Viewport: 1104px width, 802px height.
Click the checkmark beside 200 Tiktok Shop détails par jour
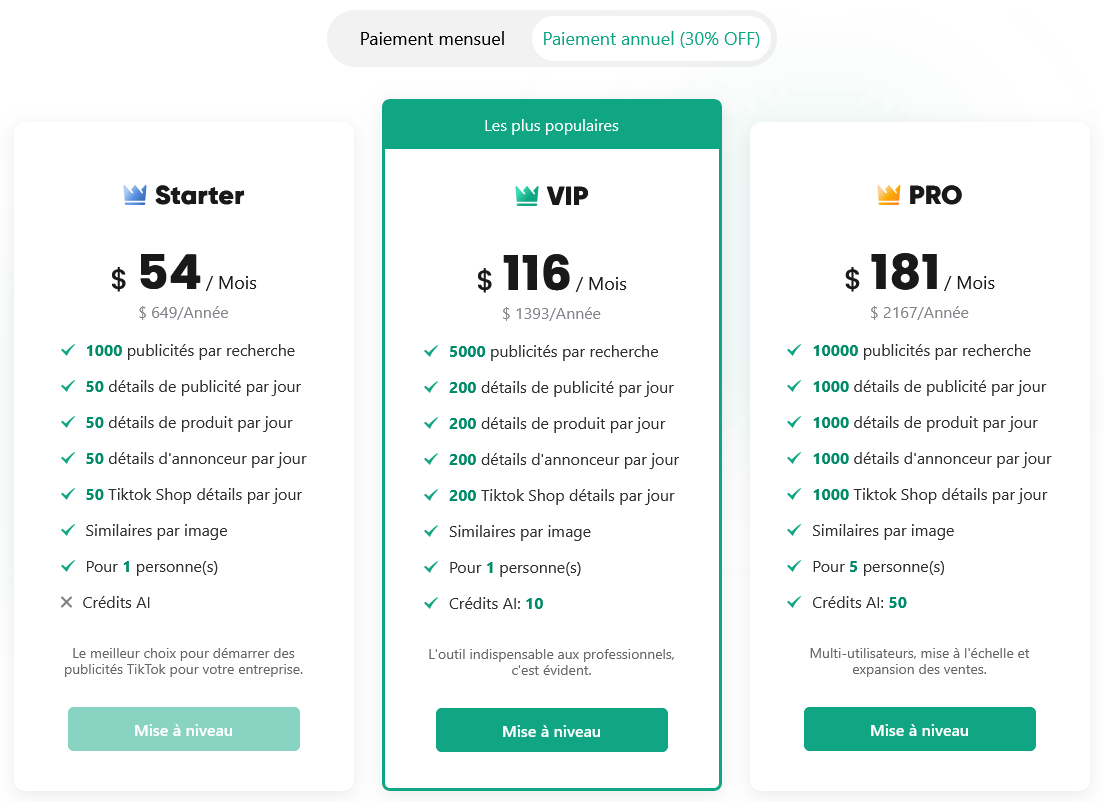[434, 495]
